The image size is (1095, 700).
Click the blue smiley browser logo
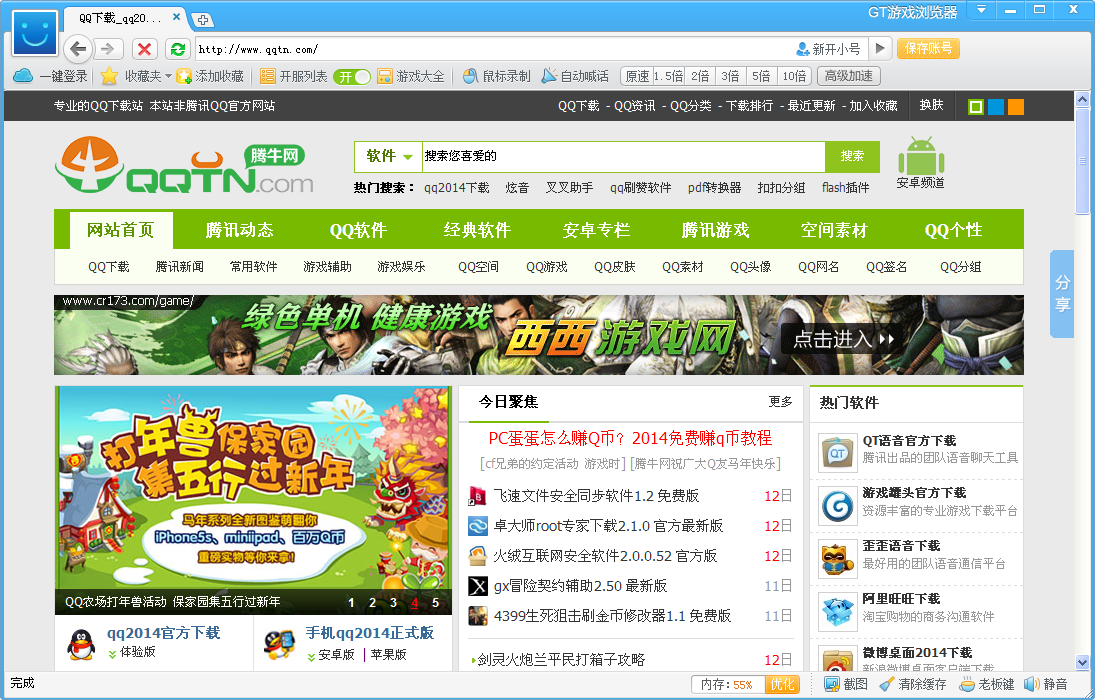[x=35, y=34]
